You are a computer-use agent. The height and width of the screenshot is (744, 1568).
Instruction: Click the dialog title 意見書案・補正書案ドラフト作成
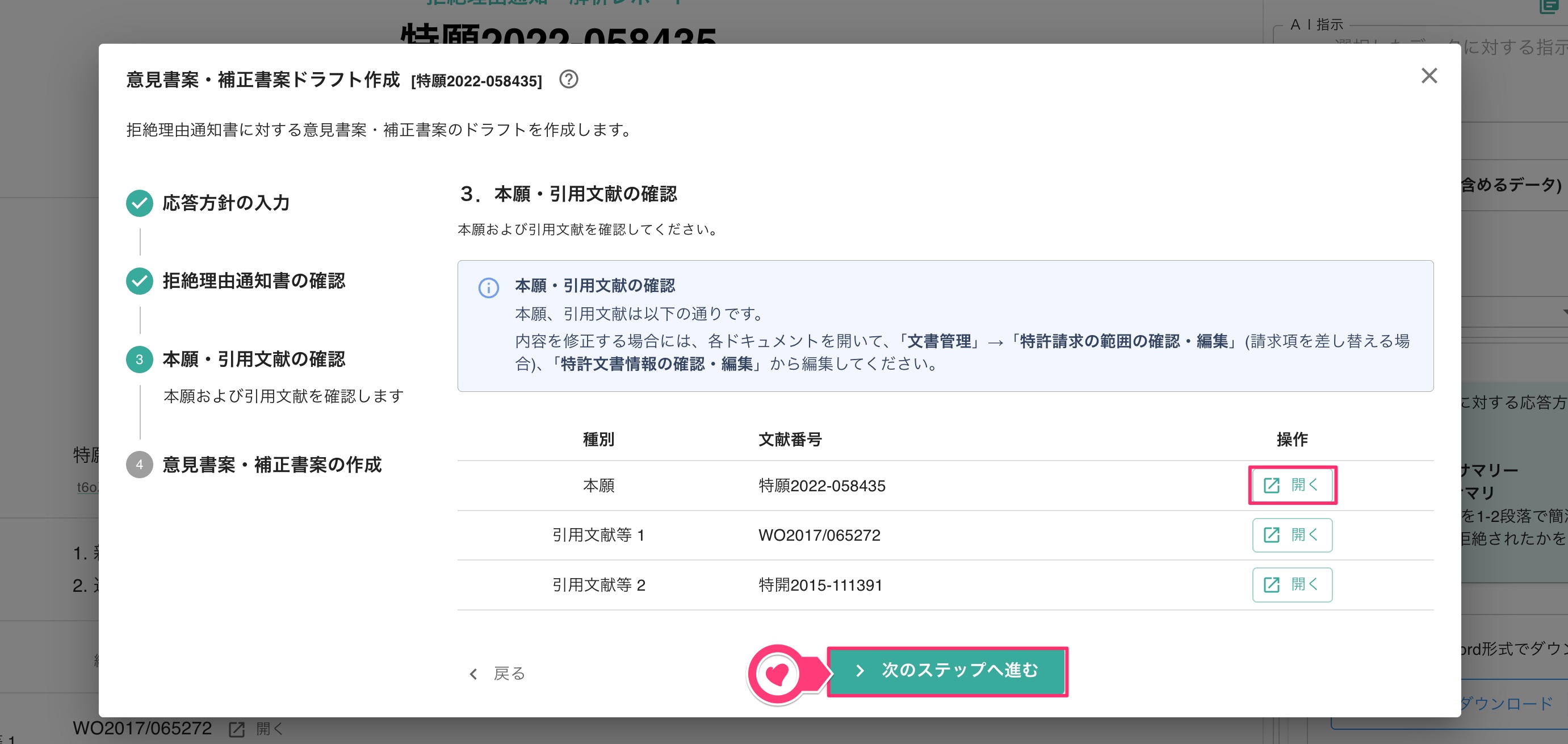click(263, 80)
